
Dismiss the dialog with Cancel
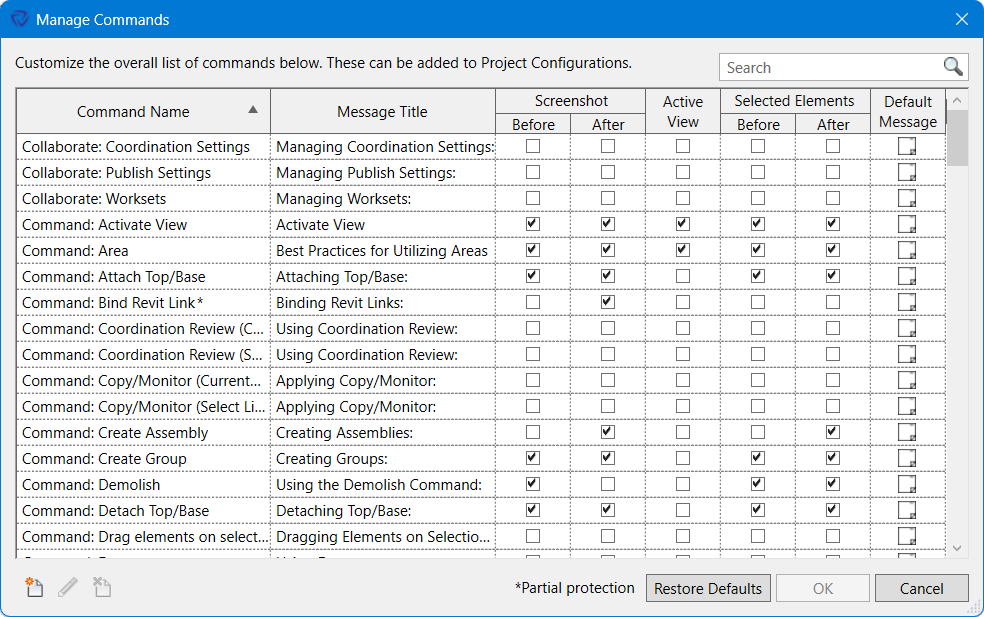click(921, 588)
